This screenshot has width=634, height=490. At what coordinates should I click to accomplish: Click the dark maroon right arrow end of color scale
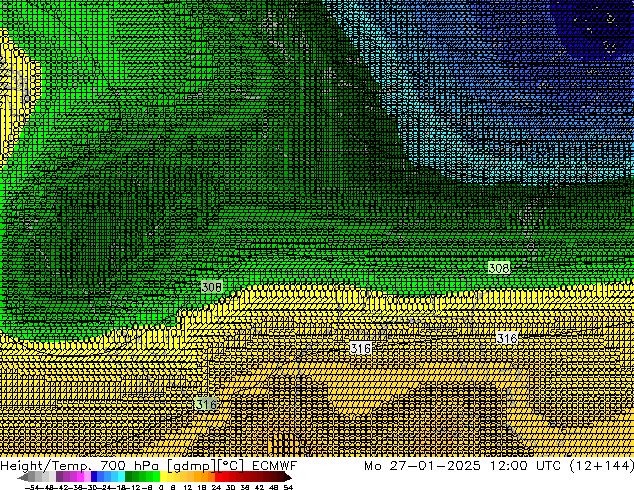(288, 477)
